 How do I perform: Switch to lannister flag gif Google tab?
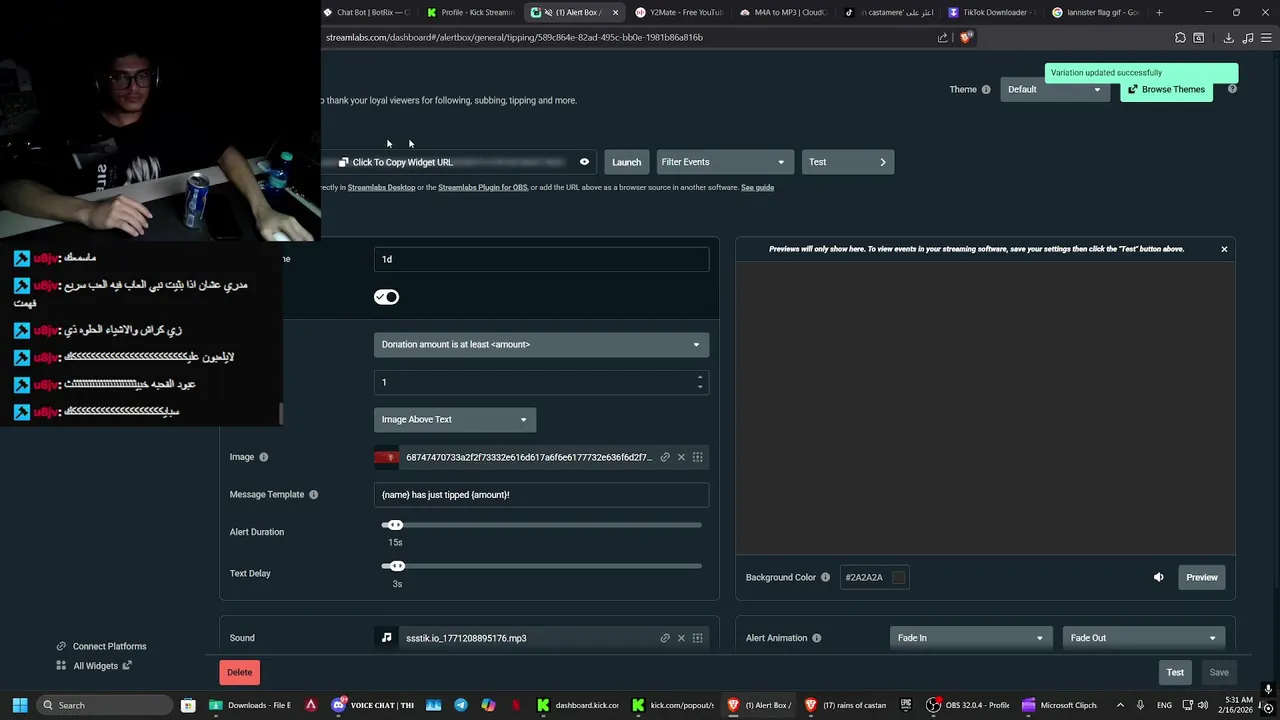pos(1095,12)
